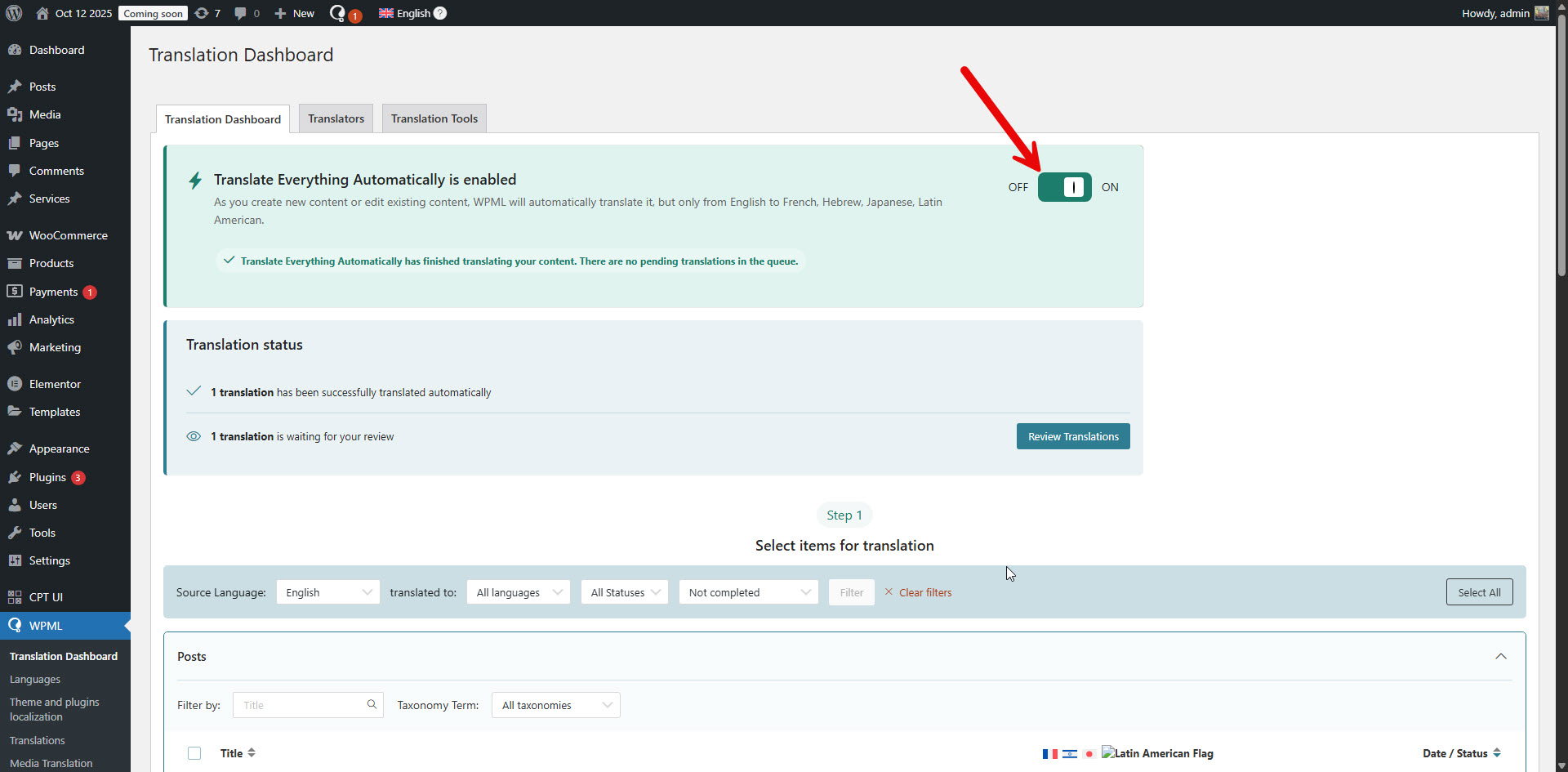The height and width of the screenshot is (772, 1568).
Task: Open the Translations submenu item
Action: pos(38,741)
